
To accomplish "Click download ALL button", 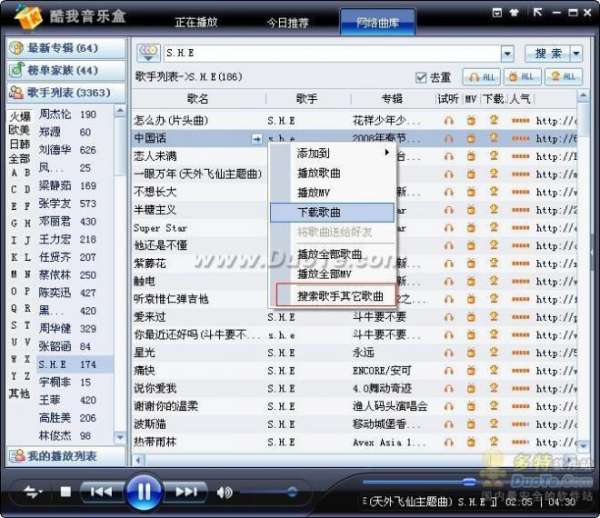I will click(x=563, y=77).
